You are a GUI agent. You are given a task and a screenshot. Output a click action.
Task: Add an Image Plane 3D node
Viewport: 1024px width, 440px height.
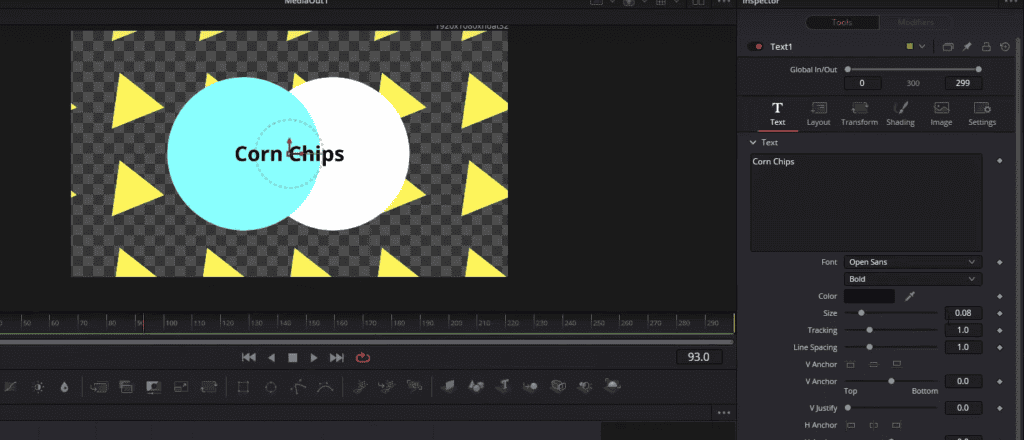(x=449, y=386)
